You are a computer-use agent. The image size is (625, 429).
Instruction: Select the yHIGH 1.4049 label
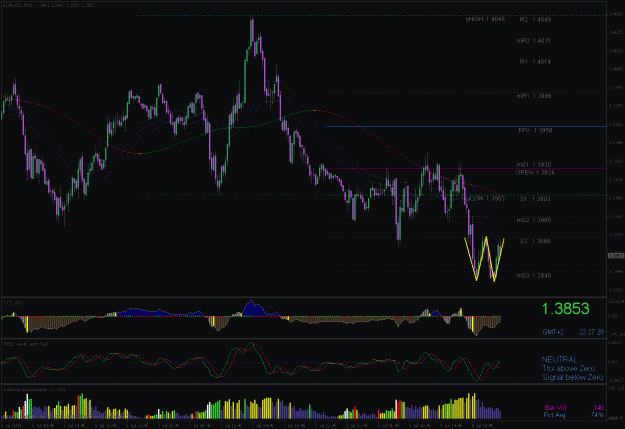point(485,19)
